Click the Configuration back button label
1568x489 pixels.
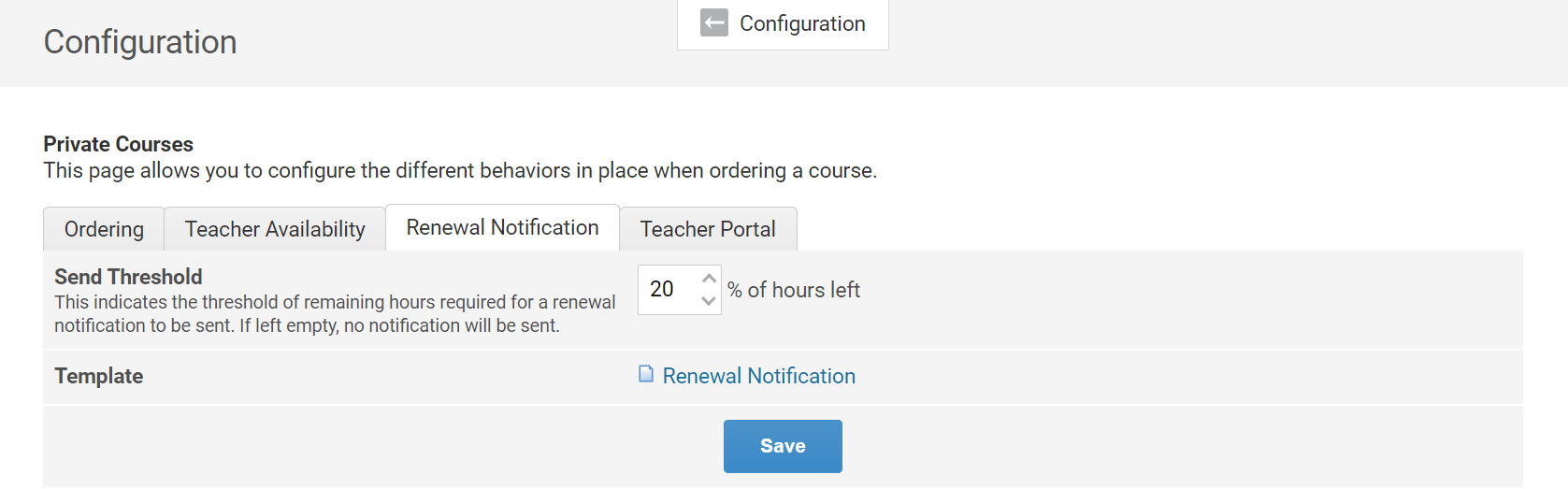[x=802, y=23]
